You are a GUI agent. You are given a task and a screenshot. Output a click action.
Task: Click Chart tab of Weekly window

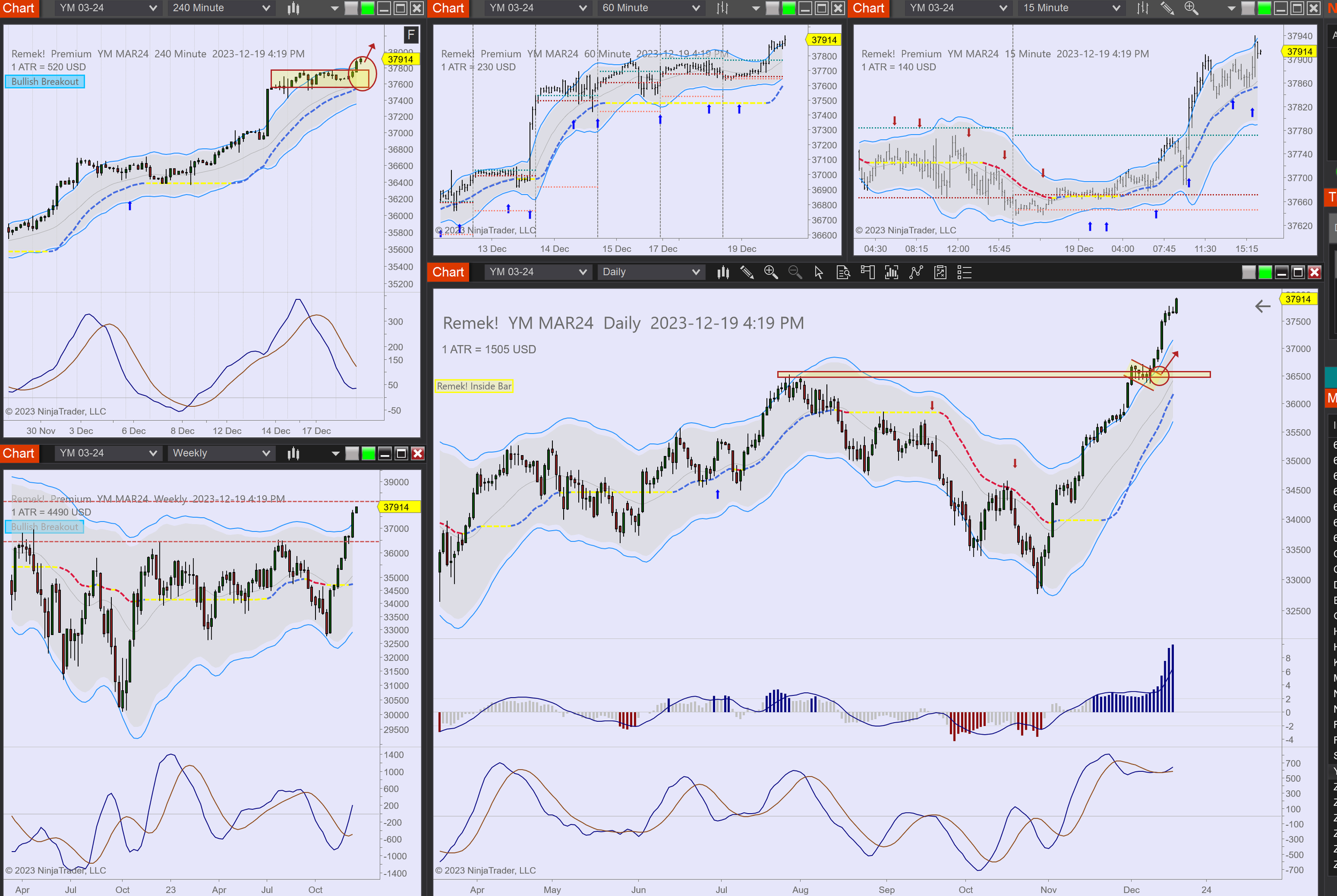tap(18, 453)
